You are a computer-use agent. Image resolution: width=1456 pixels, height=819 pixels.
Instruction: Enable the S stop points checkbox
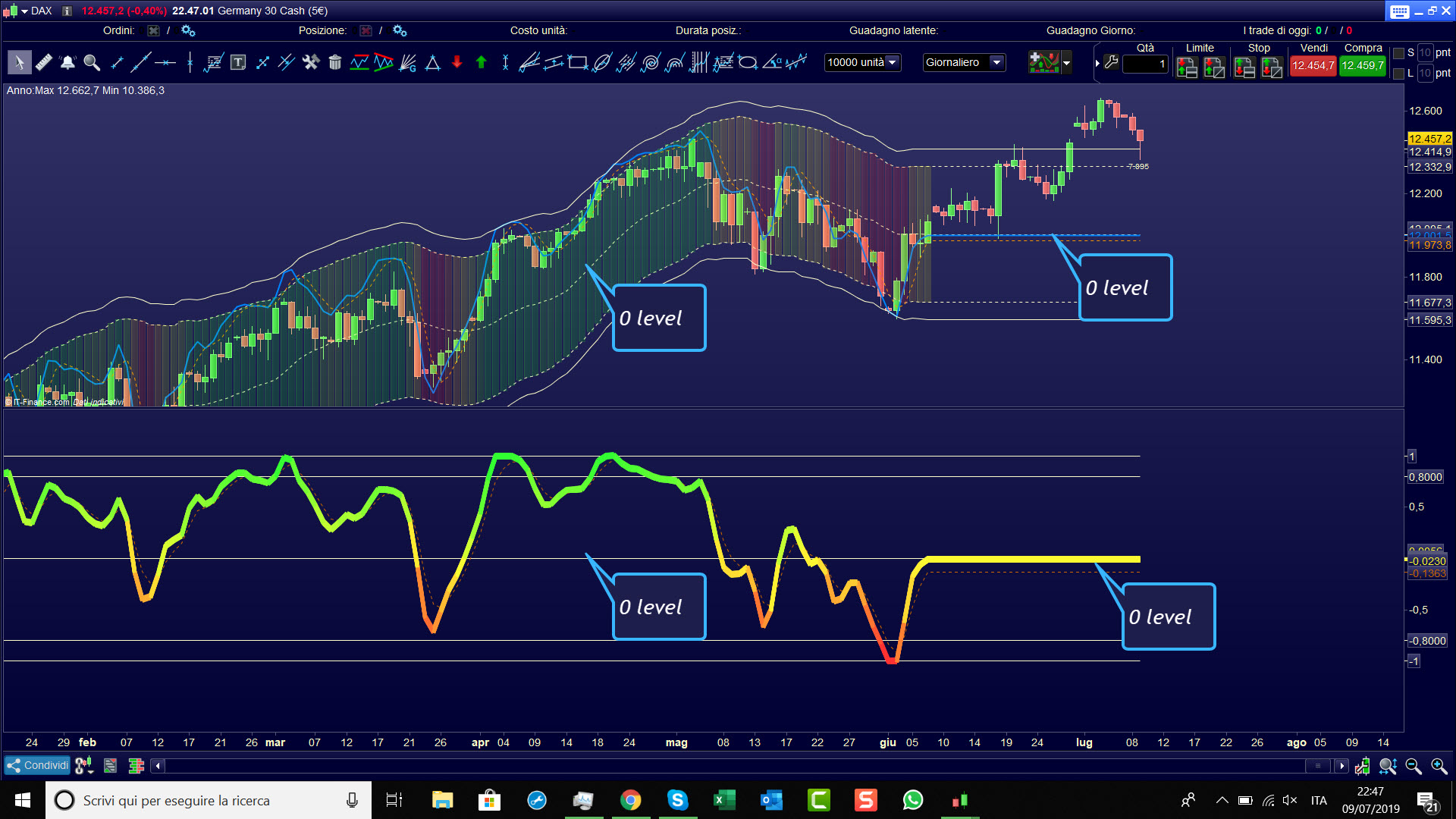pos(1399,53)
